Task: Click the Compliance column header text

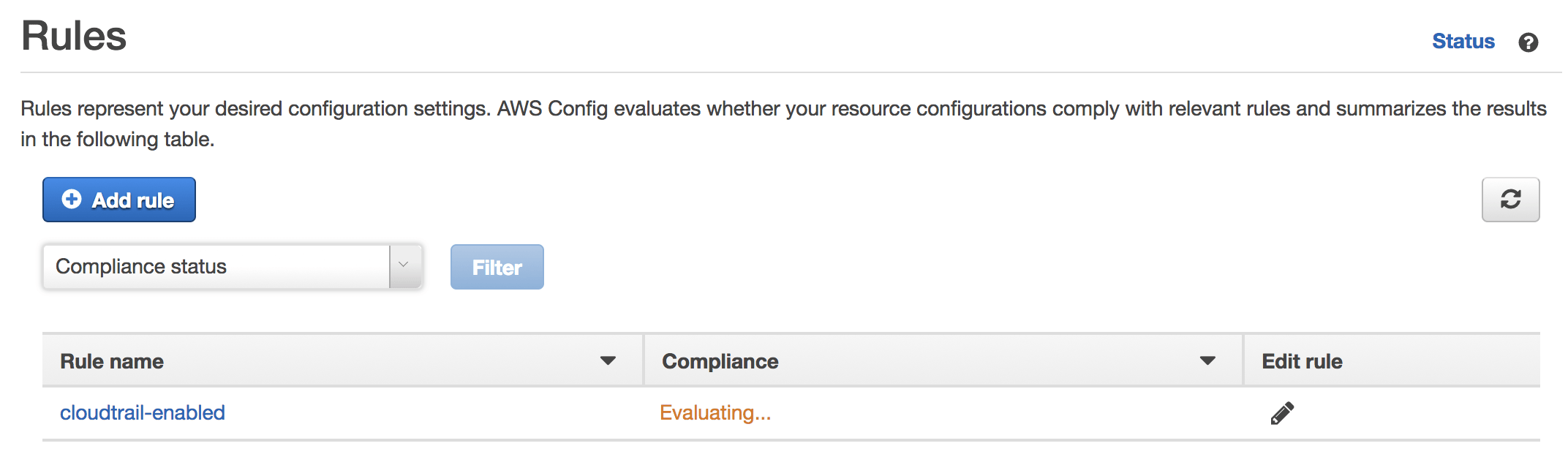Action: pyautogui.click(x=720, y=361)
